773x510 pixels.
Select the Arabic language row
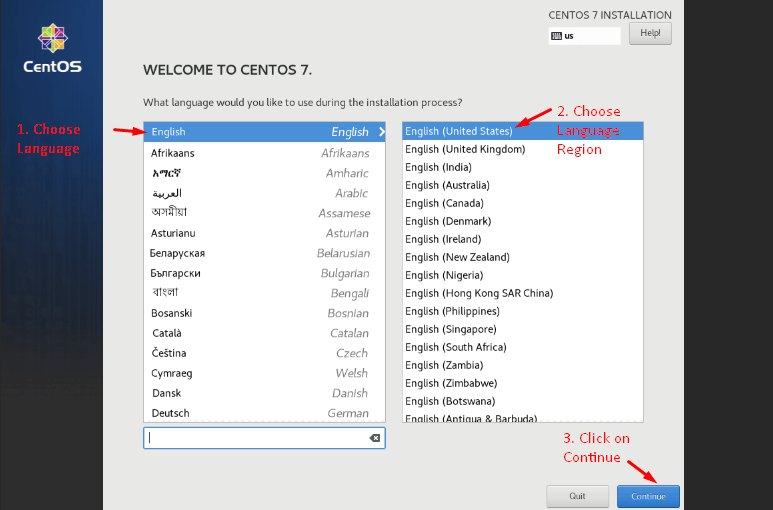(264, 193)
